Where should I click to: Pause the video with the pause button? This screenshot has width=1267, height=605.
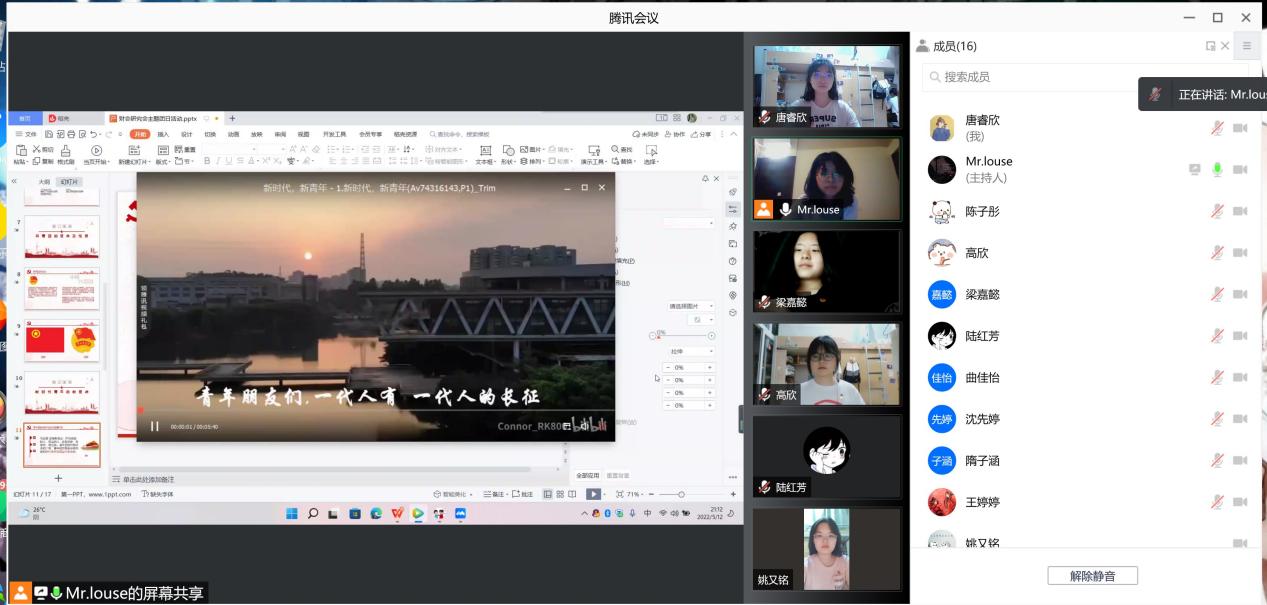(x=155, y=427)
